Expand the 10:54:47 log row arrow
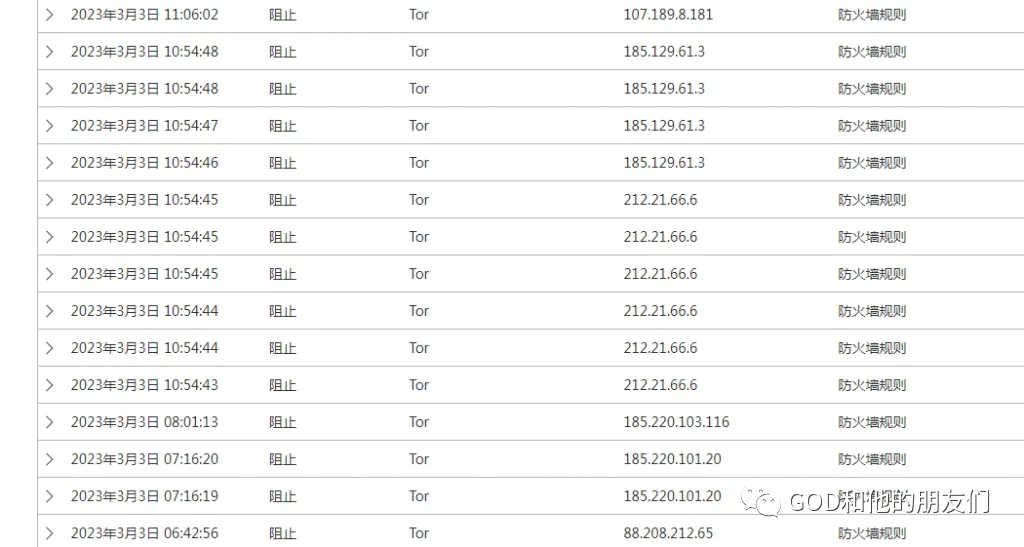 coord(49,126)
